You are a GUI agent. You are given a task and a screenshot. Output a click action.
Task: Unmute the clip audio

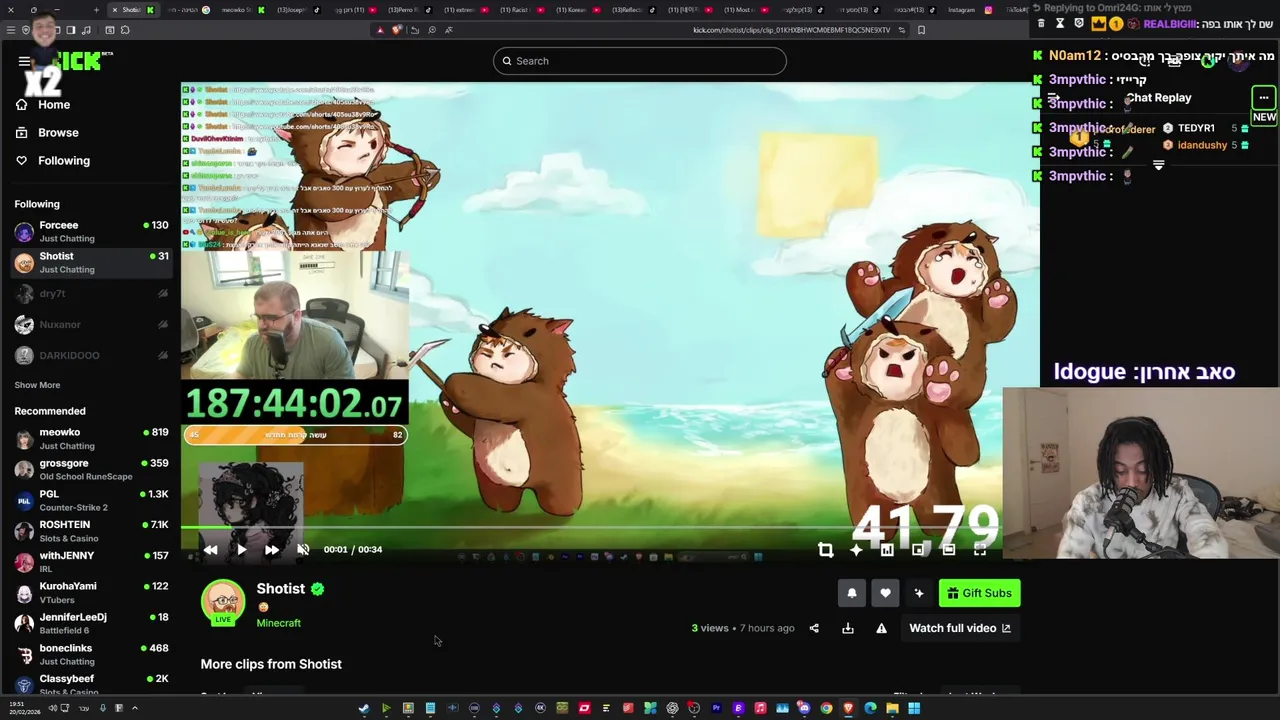(303, 550)
